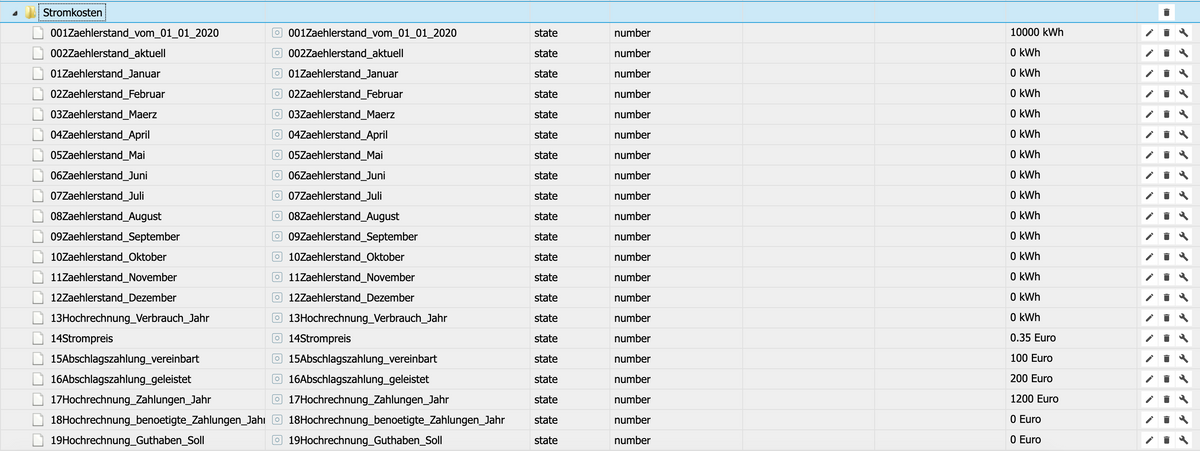Open wrench settings for 17Hochrechnung_Zahlungen_Jahr
This screenshot has height=451, width=1200.
pyautogui.click(x=1183, y=399)
